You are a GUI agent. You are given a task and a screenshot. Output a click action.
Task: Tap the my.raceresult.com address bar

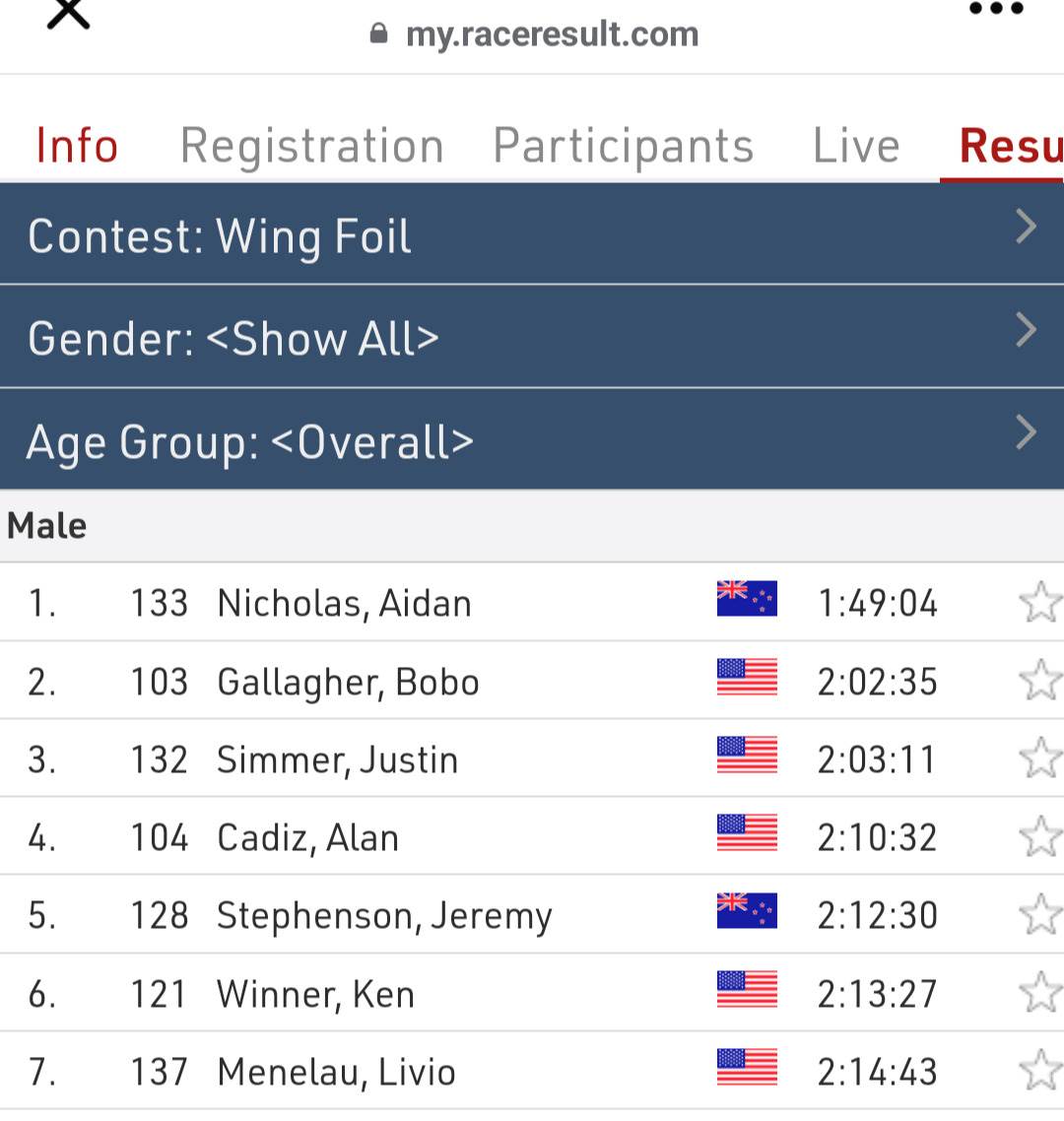coord(552,35)
